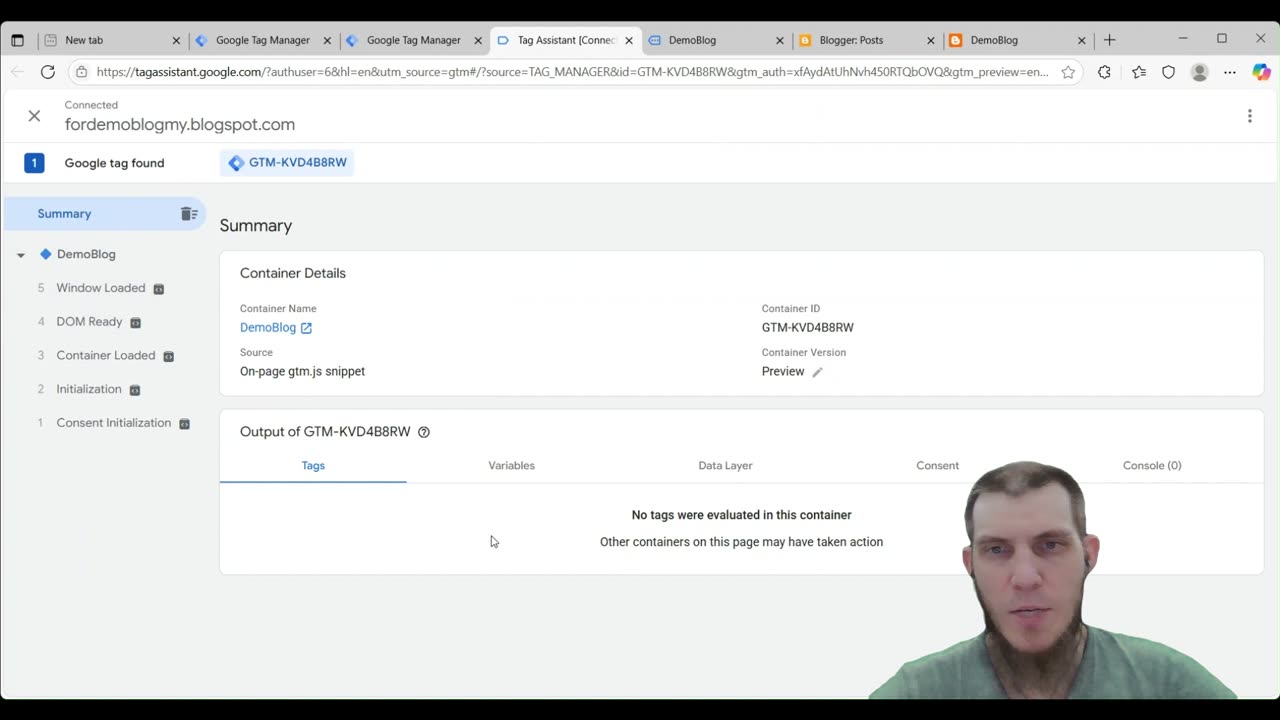Add a new browser tab with plus
The width and height of the screenshot is (1280, 720).
1109,40
